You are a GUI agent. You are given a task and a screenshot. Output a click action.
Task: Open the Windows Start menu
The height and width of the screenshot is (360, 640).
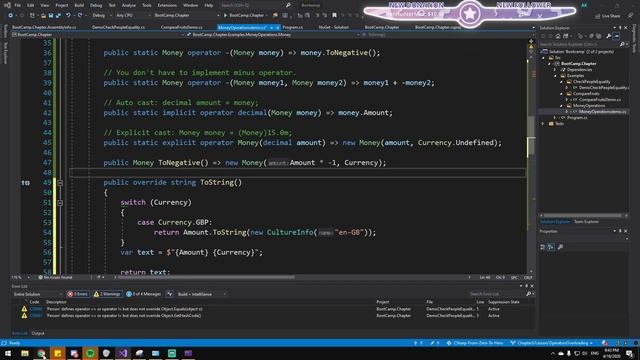(8, 353)
